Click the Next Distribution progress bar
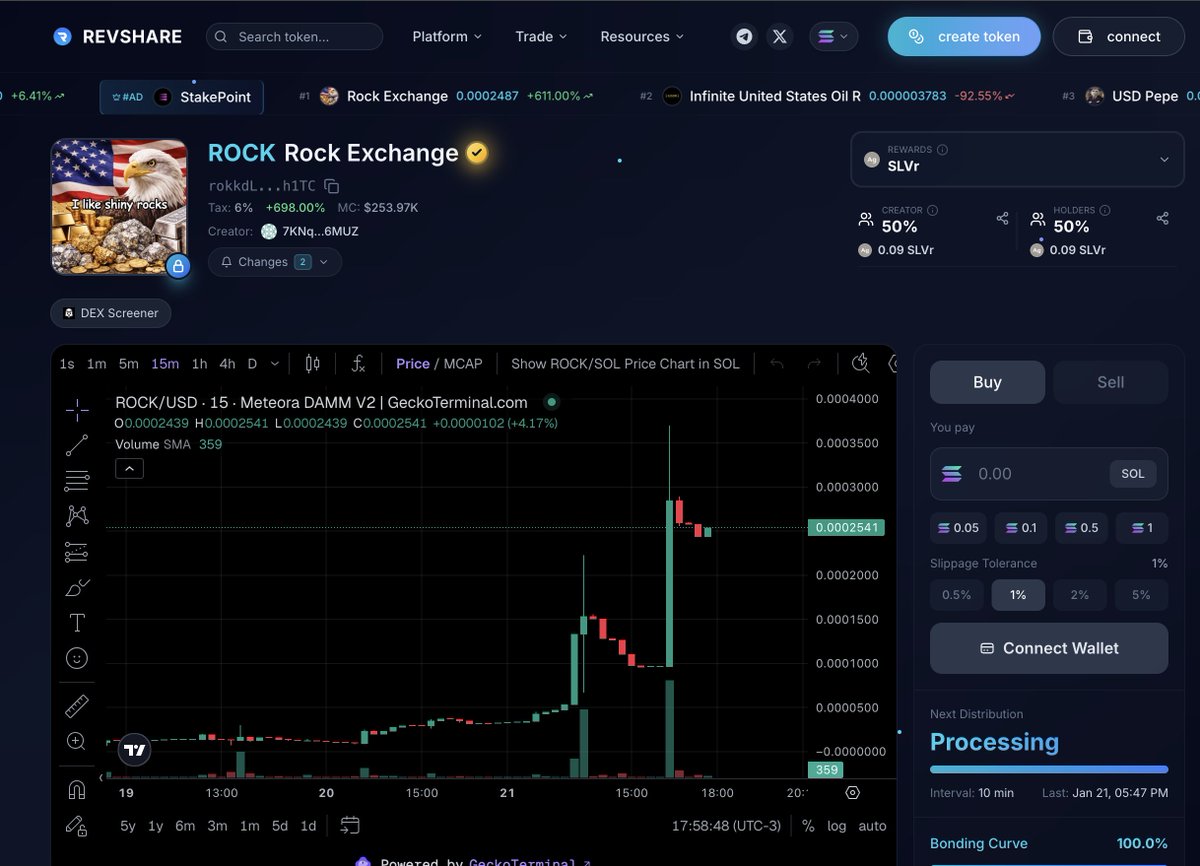Viewport: 1200px width, 866px height. [1049, 770]
